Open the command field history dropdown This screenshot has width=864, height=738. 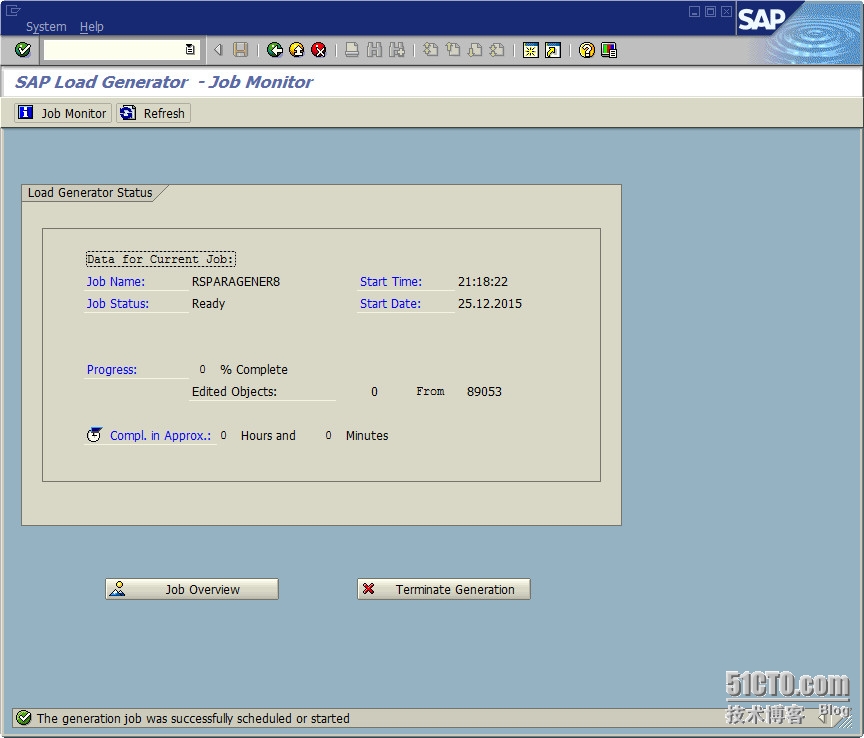point(190,50)
